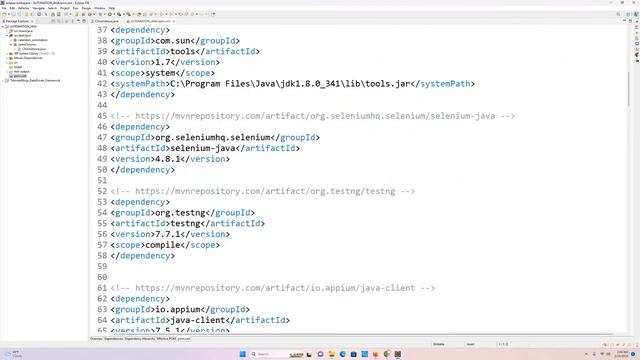This screenshot has width=640, height=360.
Task: Select the test-output folder in the tree
Action: (22, 71)
